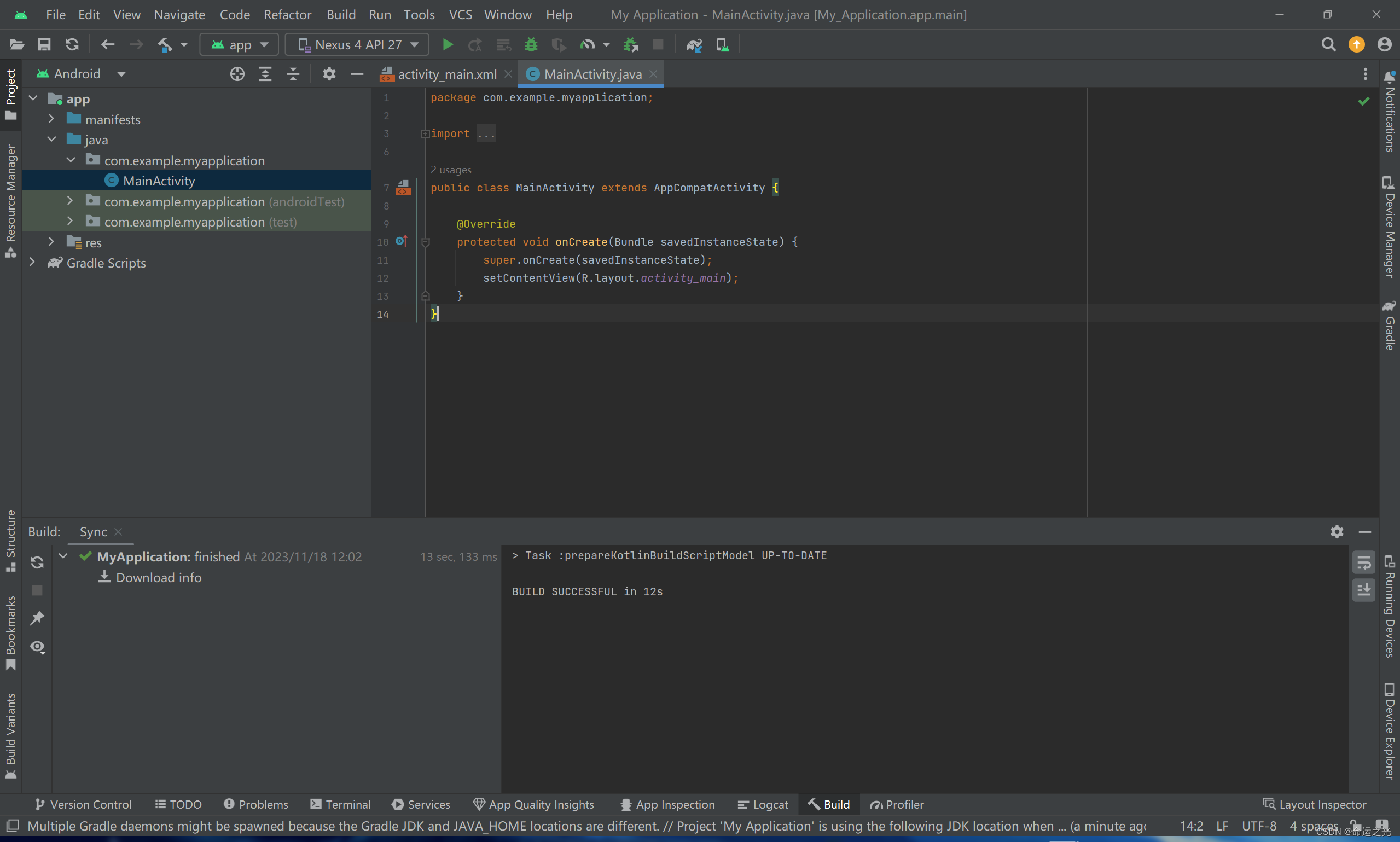Viewport: 1400px width, 842px height.
Task: Run the app with green play button
Action: 448,44
